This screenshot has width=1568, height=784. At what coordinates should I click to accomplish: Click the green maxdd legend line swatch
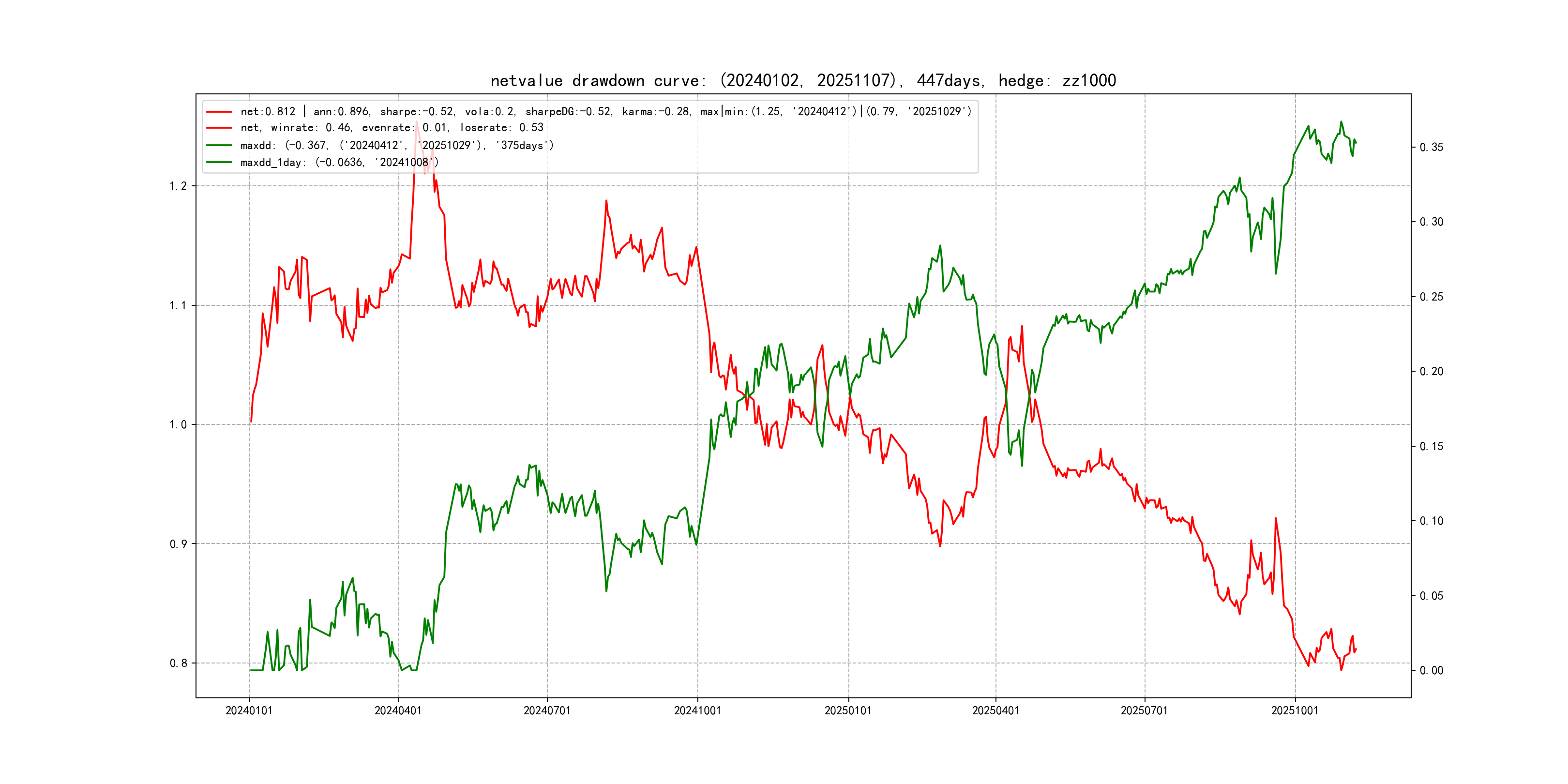click(219, 146)
